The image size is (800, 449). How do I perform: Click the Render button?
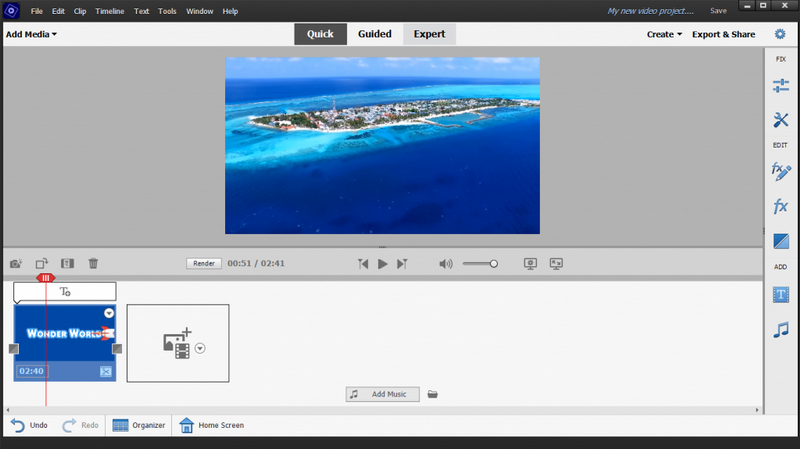coord(204,263)
